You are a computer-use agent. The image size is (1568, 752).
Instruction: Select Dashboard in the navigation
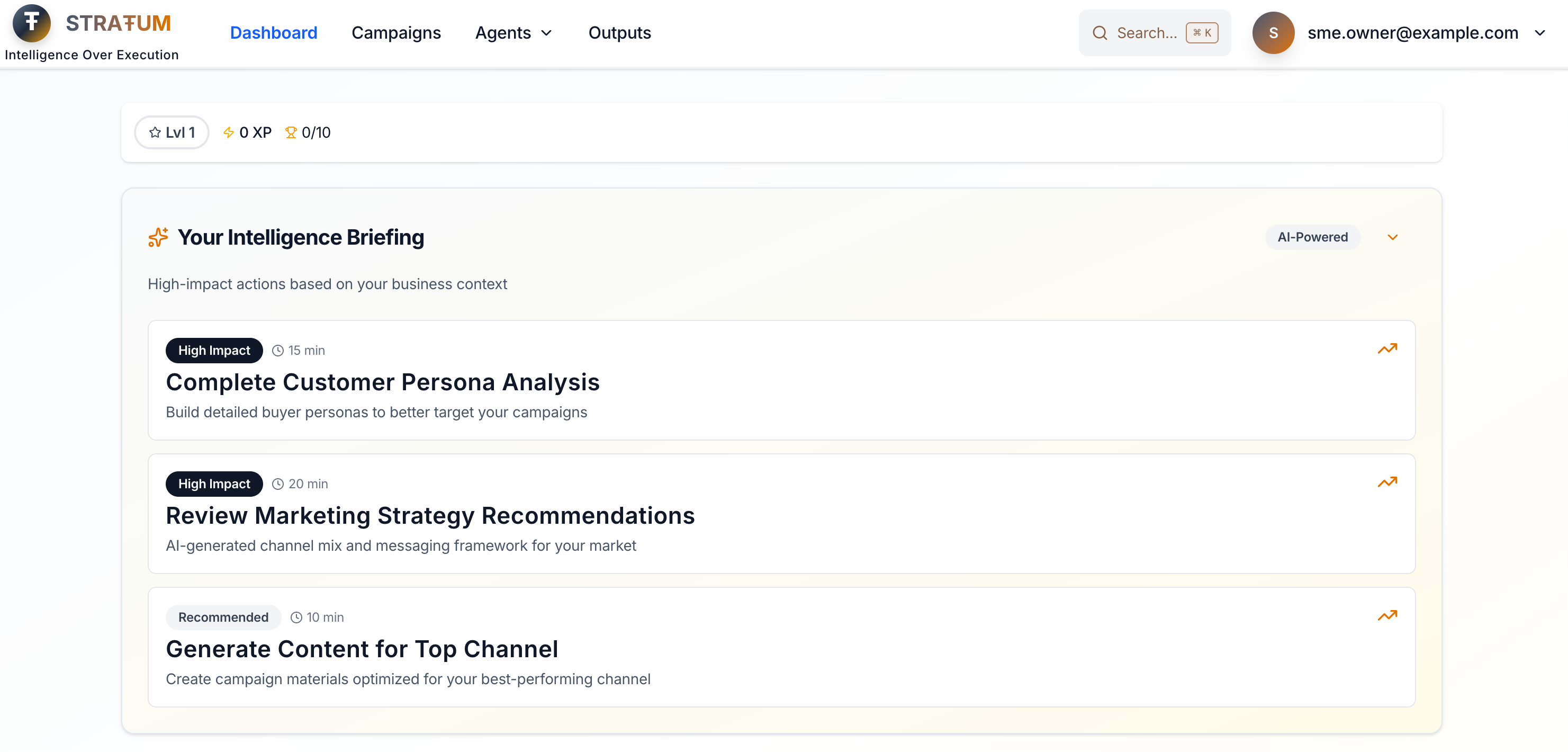click(x=274, y=33)
